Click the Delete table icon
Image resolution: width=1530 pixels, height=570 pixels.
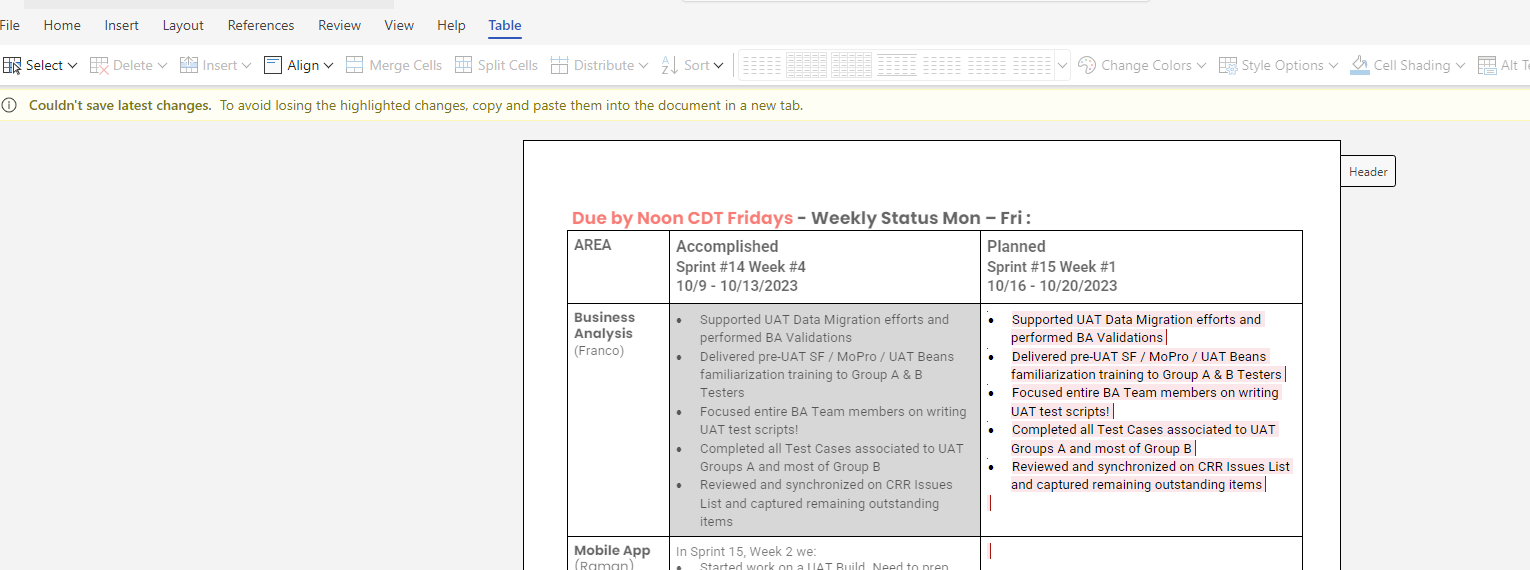point(99,65)
